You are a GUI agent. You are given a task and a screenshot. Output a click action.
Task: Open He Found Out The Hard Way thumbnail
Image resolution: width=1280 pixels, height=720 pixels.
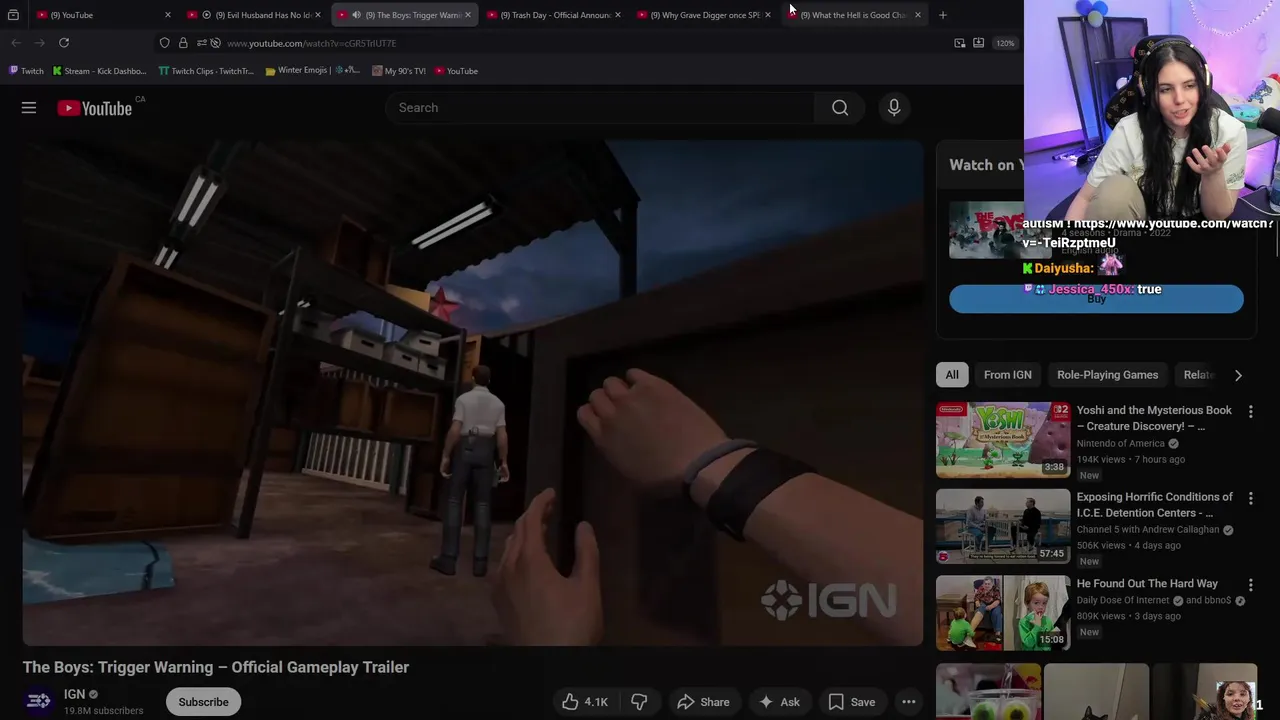pos(1003,613)
